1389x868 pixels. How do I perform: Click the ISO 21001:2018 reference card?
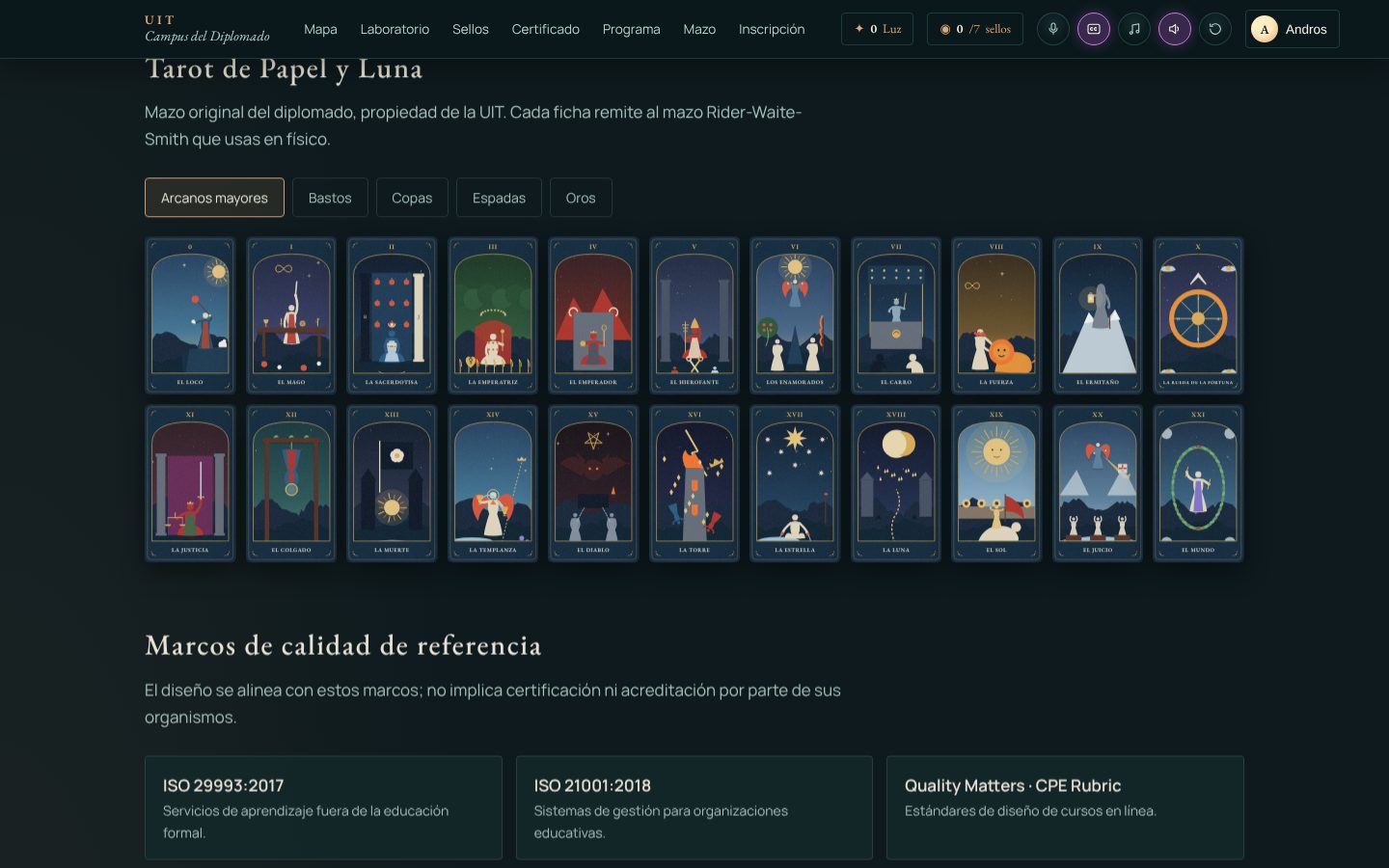(694, 808)
